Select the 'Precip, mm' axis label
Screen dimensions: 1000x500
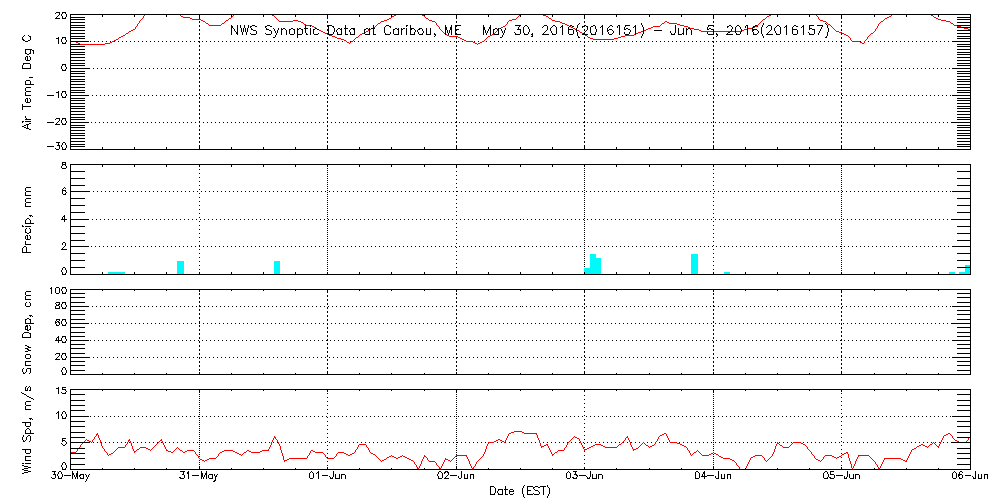click(x=28, y=218)
